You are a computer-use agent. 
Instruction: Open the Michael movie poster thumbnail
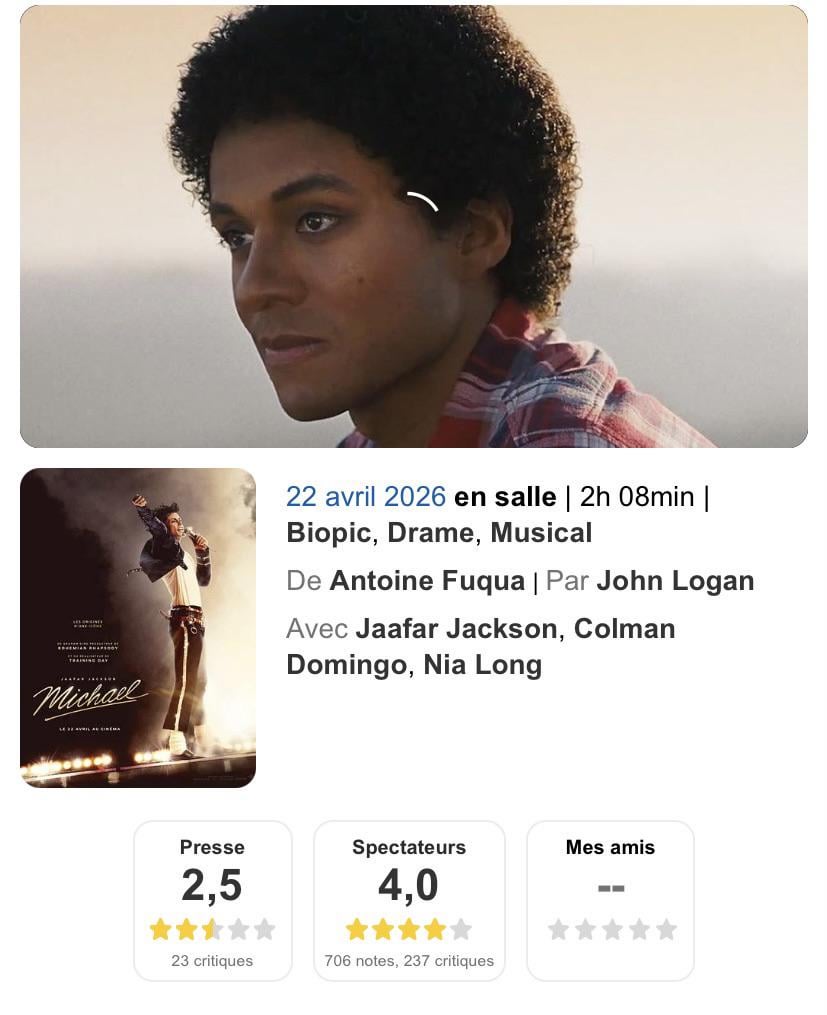coord(138,627)
